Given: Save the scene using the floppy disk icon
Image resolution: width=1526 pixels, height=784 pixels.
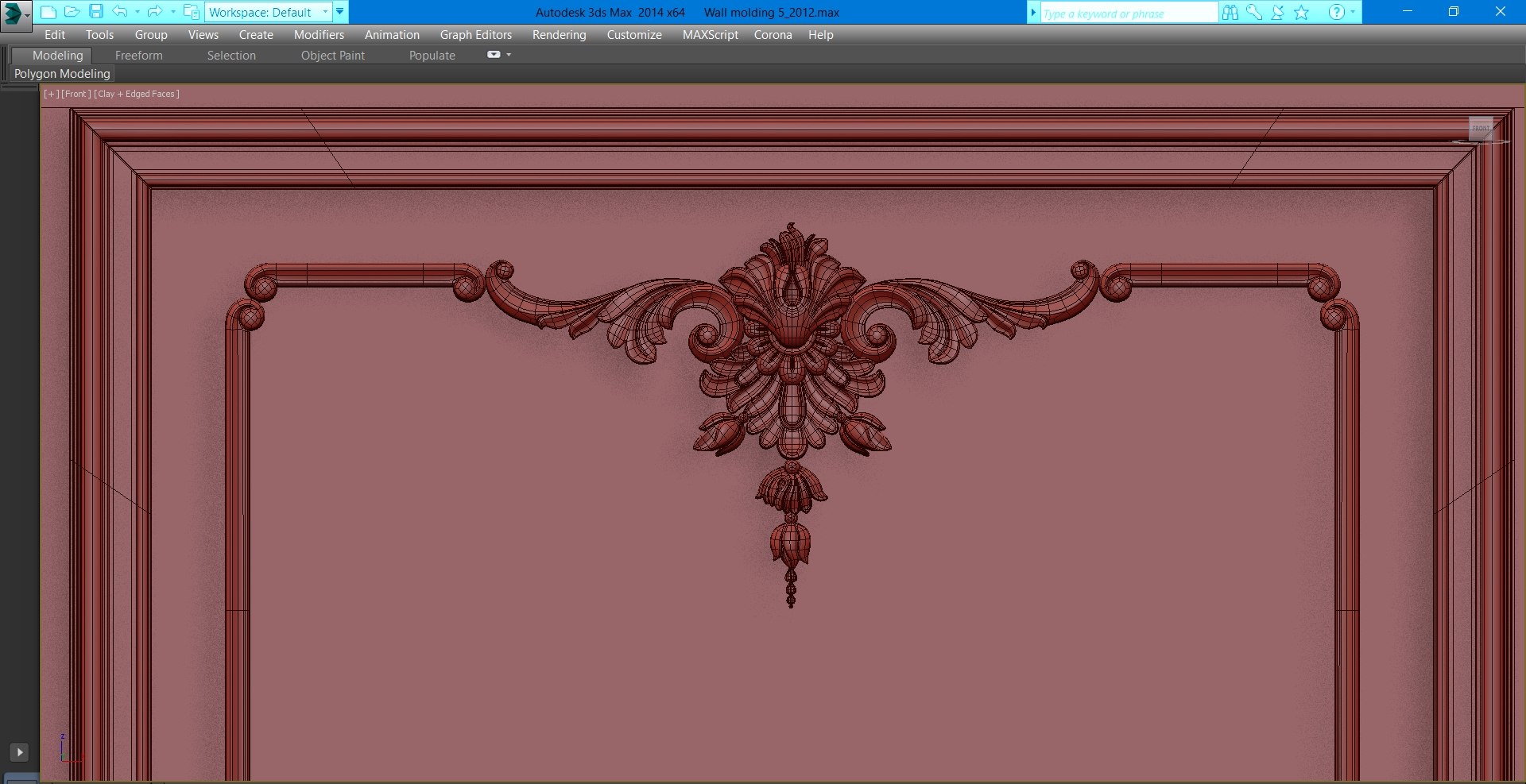Looking at the screenshot, I should 96,12.
